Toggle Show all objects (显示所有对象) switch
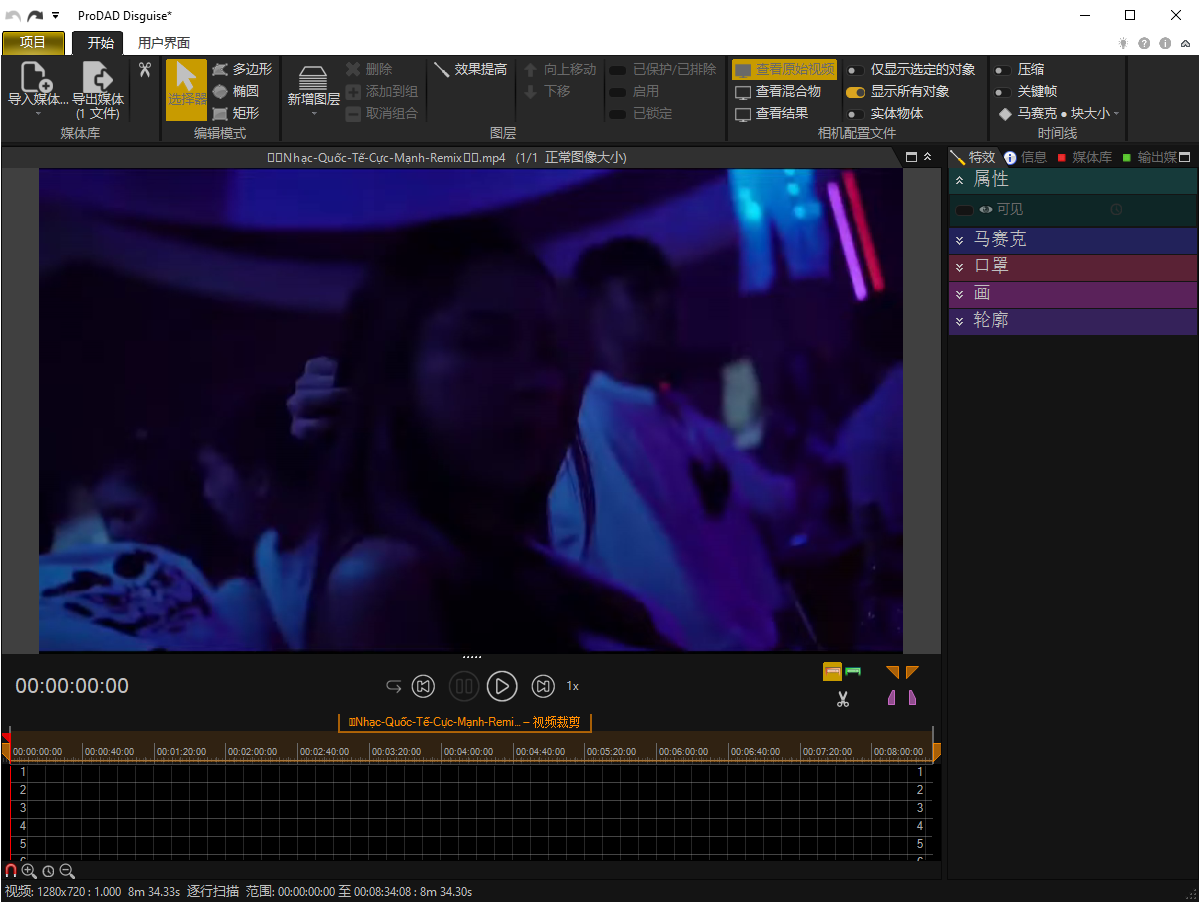Screen dimensions: 1200x903 856,92
